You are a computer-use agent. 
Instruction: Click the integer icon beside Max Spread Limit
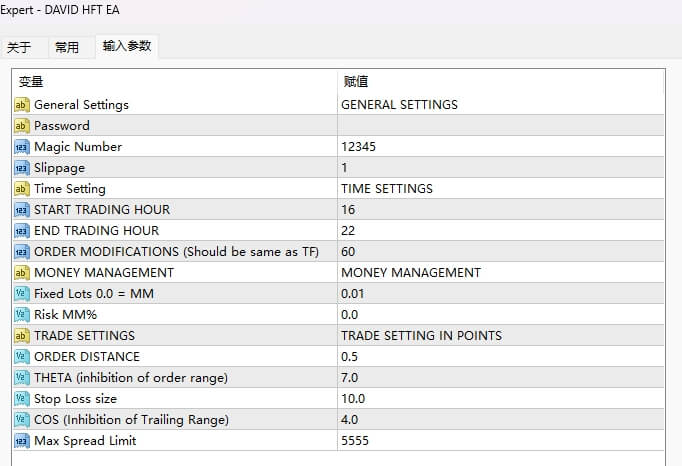(22, 441)
